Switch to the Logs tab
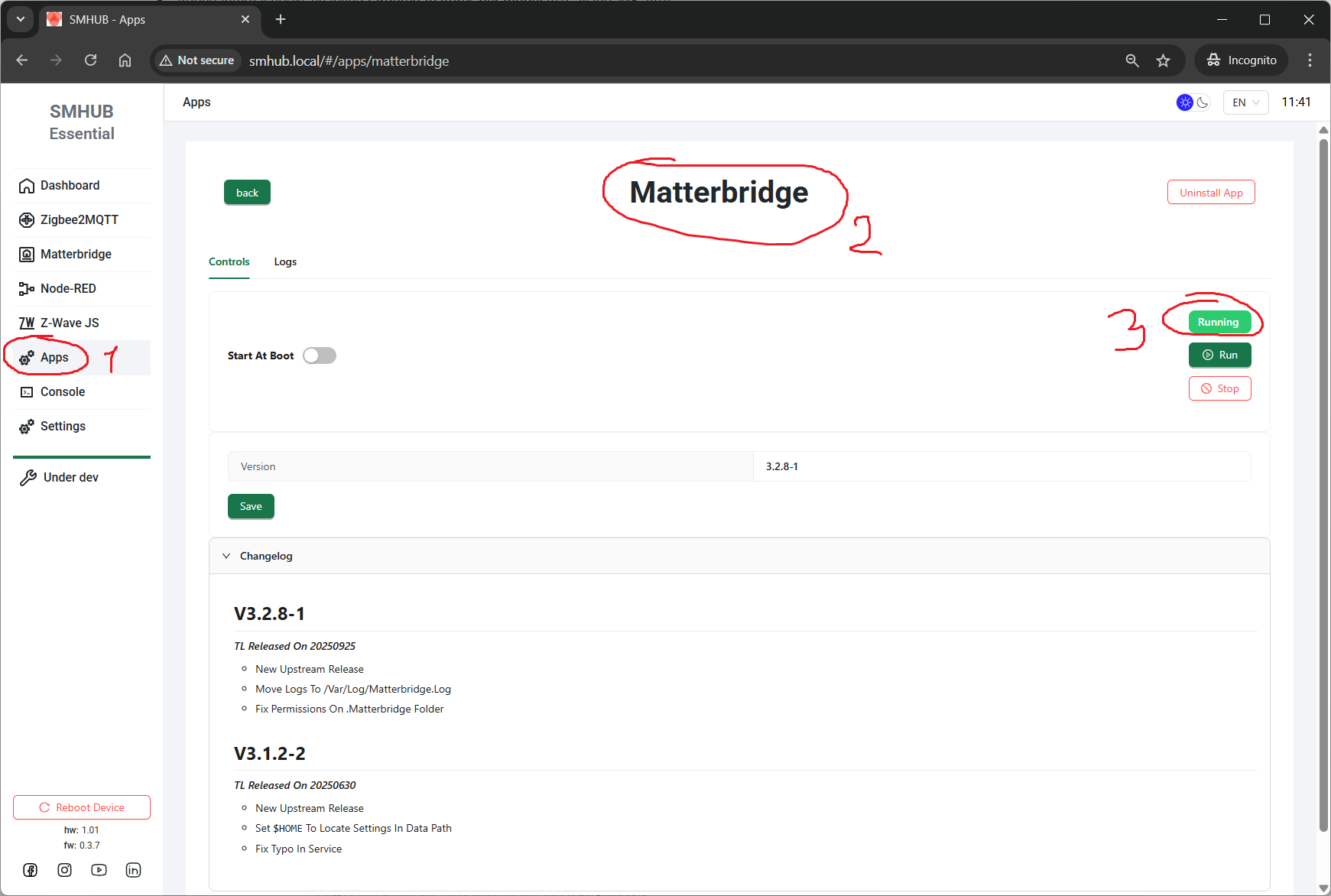Screen dimensions: 1331x896 (285, 261)
